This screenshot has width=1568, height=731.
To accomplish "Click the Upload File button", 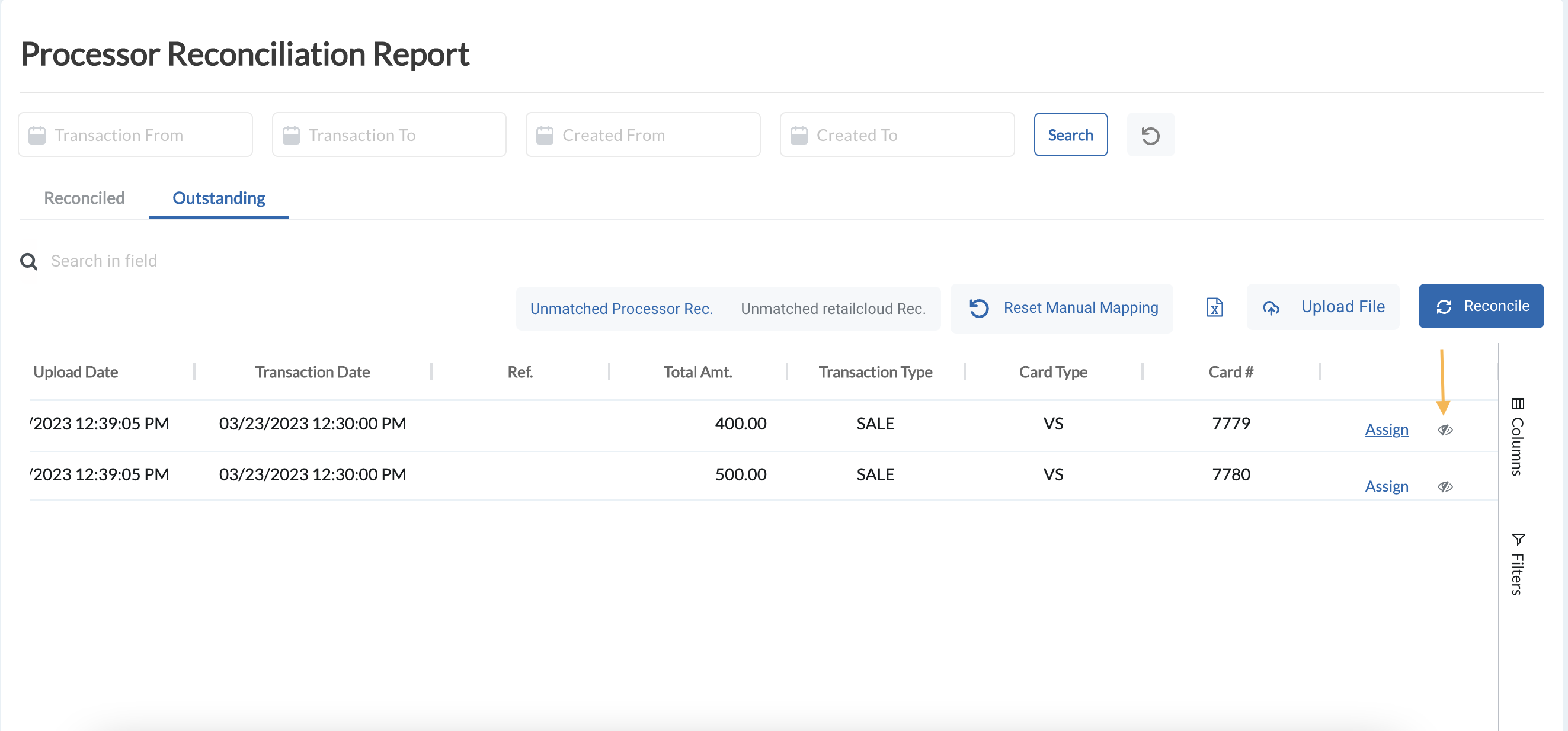I will tap(1323, 307).
